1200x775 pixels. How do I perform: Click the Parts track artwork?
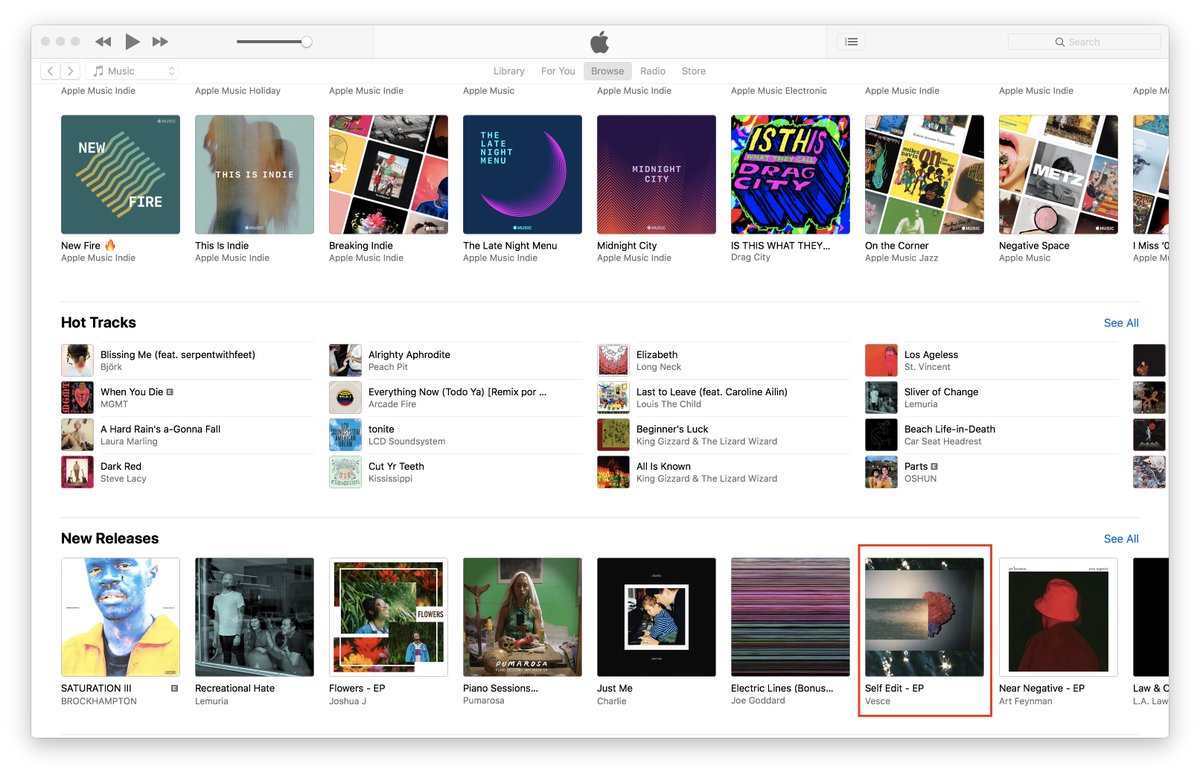(x=881, y=471)
